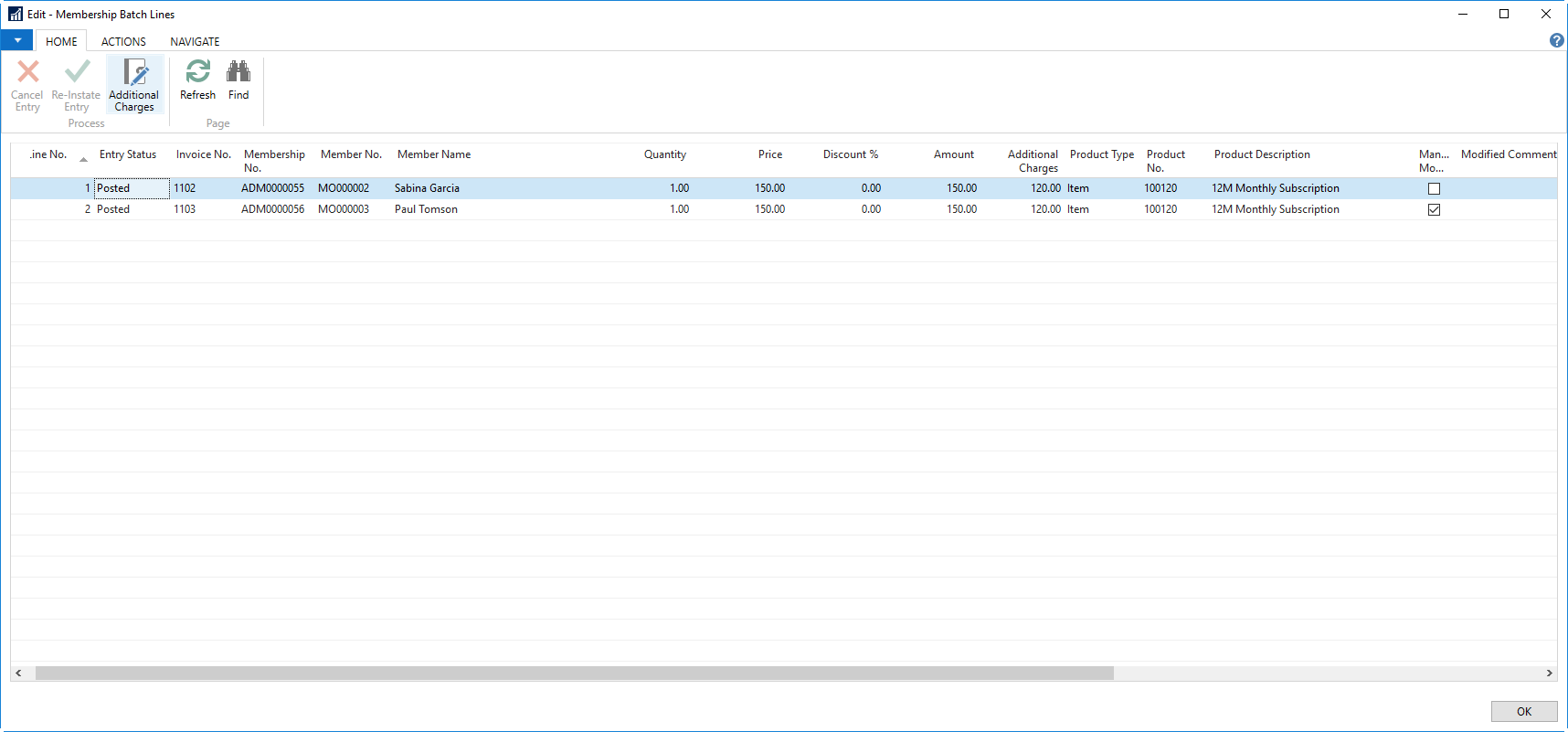
Task: Uncheck the manual modified box for Paul Tomson
Action: click(1434, 210)
